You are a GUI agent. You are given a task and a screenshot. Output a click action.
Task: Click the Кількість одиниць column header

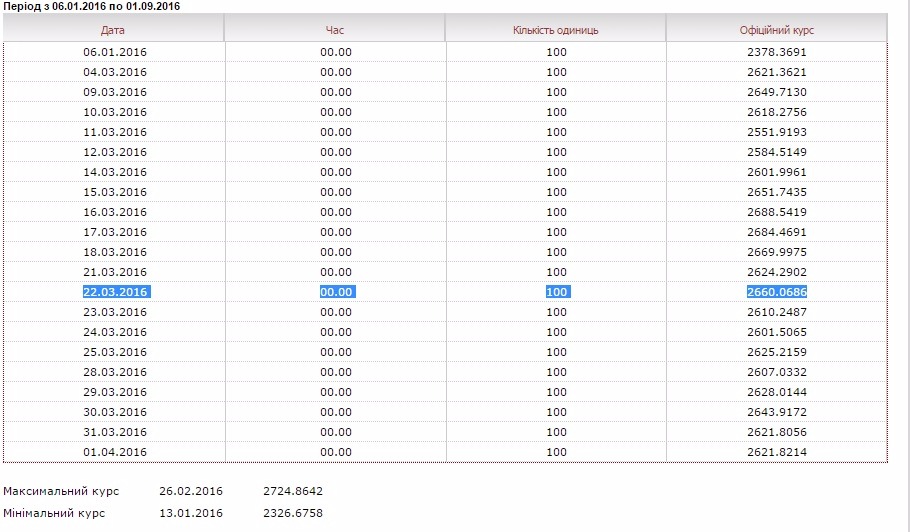tap(556, 30)
